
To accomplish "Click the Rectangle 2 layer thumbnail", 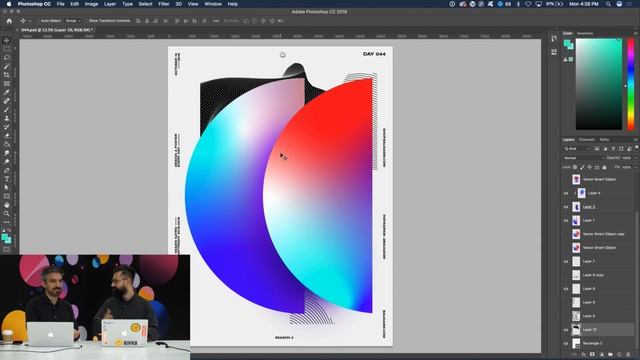I will (x=576, y=344).
